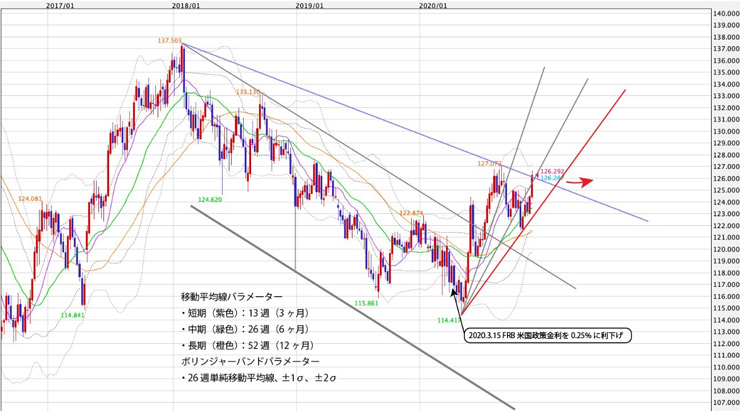The width and height of the screenshot is (740, 411).
Task: Click the 114.000 price axis label
Action: pos(727,320)
